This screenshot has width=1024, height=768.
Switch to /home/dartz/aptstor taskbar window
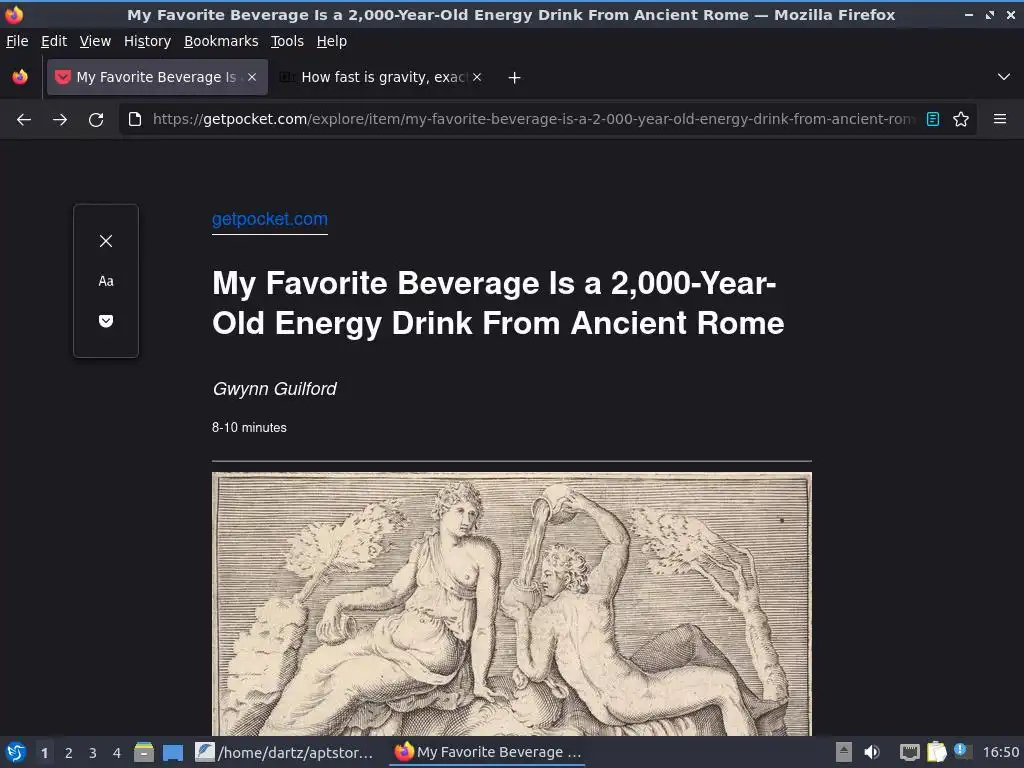pyautogui.click(x=285, y=752)
